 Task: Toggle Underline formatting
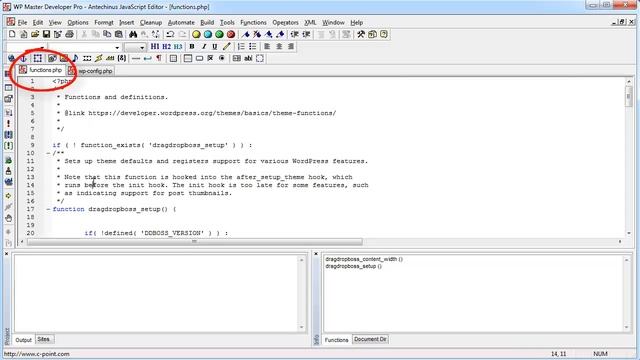click(215, 47)
